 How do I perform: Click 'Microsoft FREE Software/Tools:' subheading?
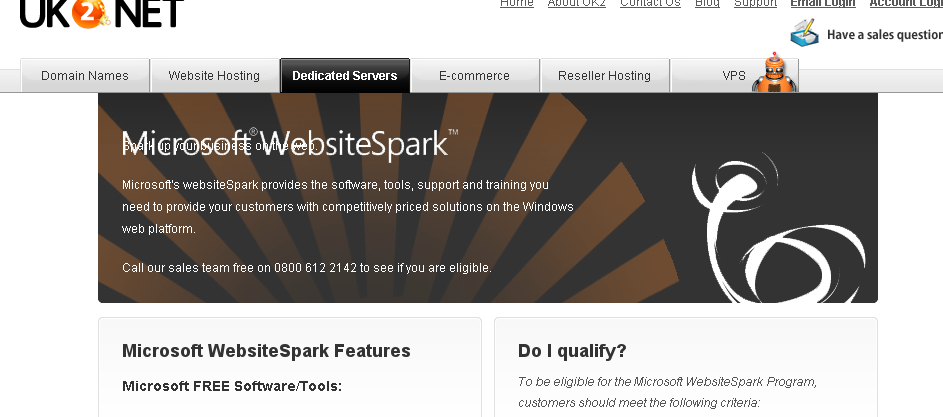pos(232,386)
